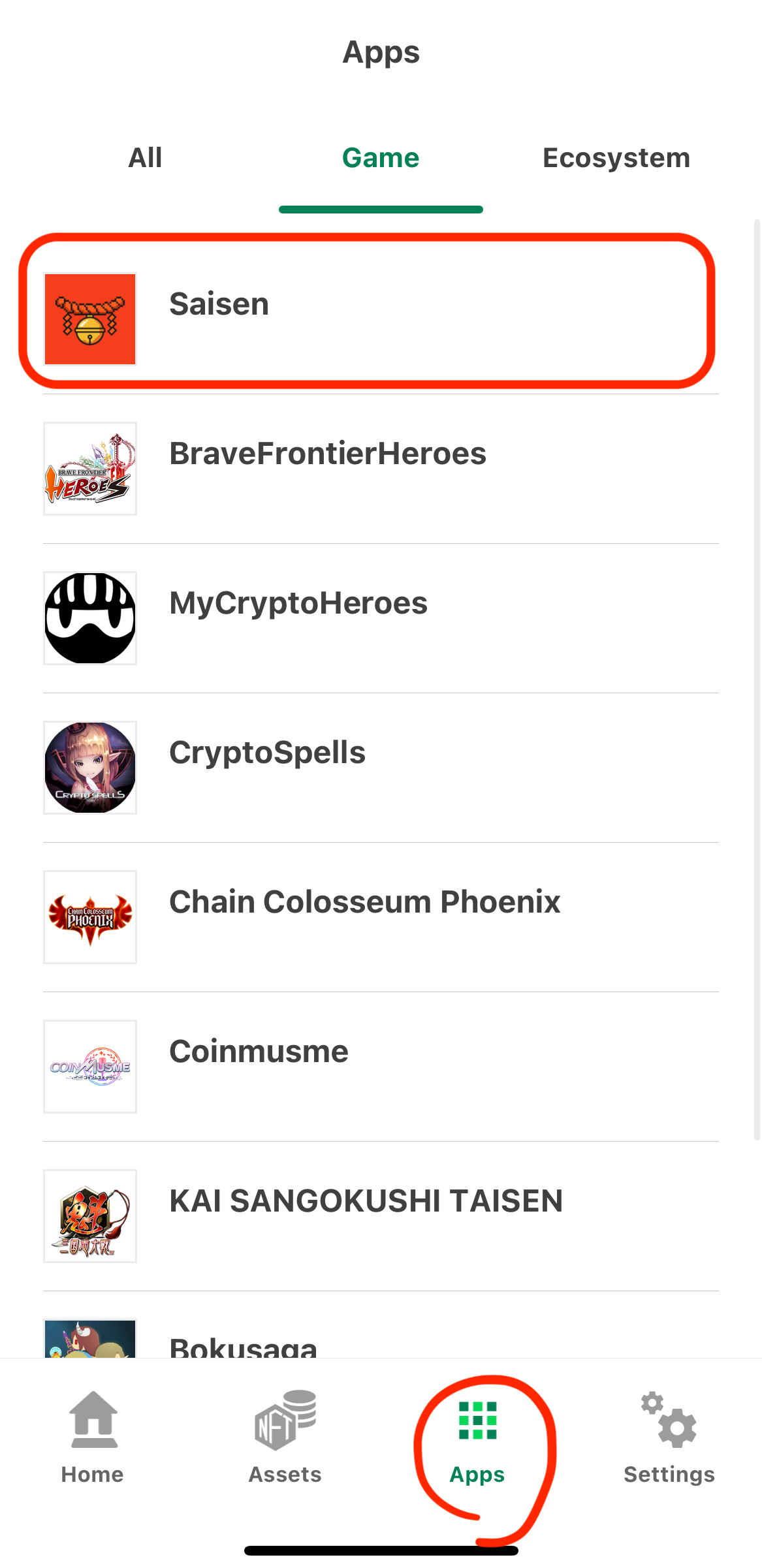Open the MyCryptoHeroes app name

click(298, 603)
